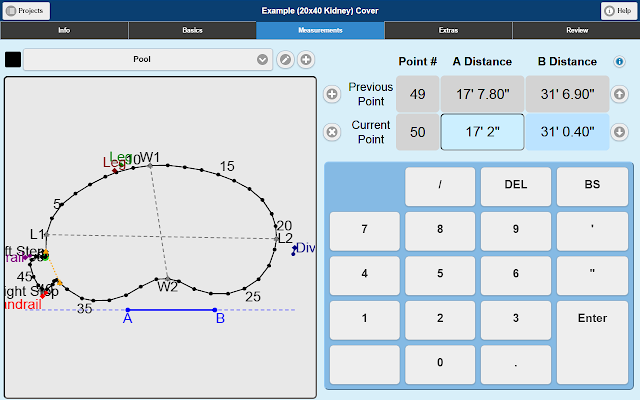The image size is (640, 400).
Task: Tap the inches double-quote key
Action: [592, 276]
